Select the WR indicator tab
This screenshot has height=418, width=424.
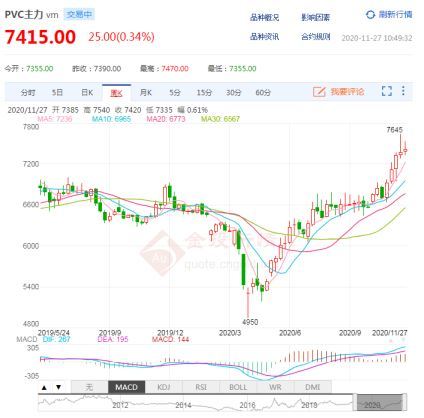[275, 387]
